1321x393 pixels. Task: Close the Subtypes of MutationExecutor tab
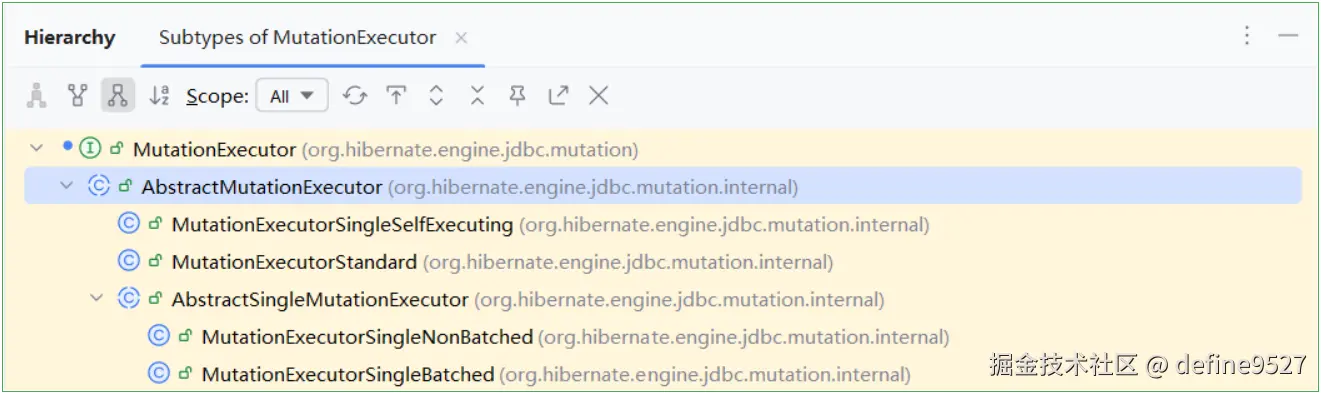coord(461,38)
